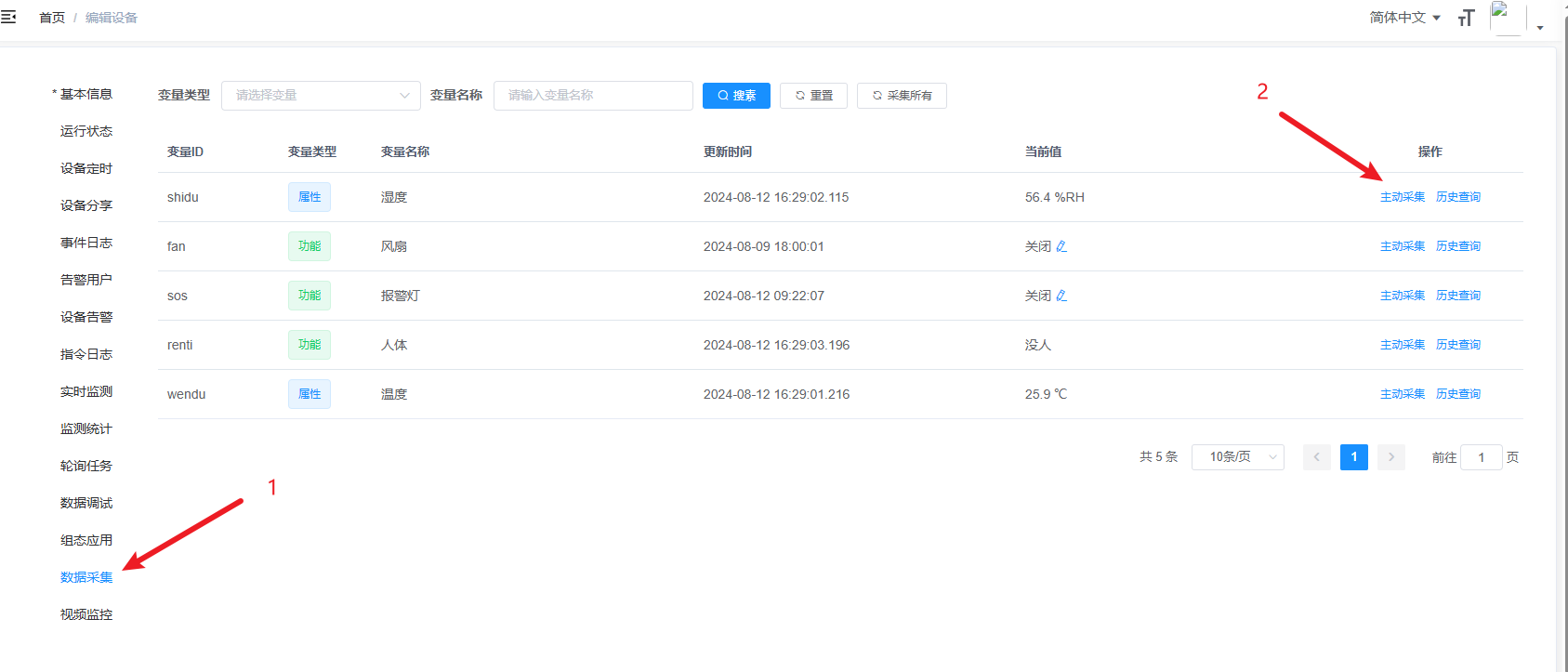Click the blue search button

click(x=736, y=96)
